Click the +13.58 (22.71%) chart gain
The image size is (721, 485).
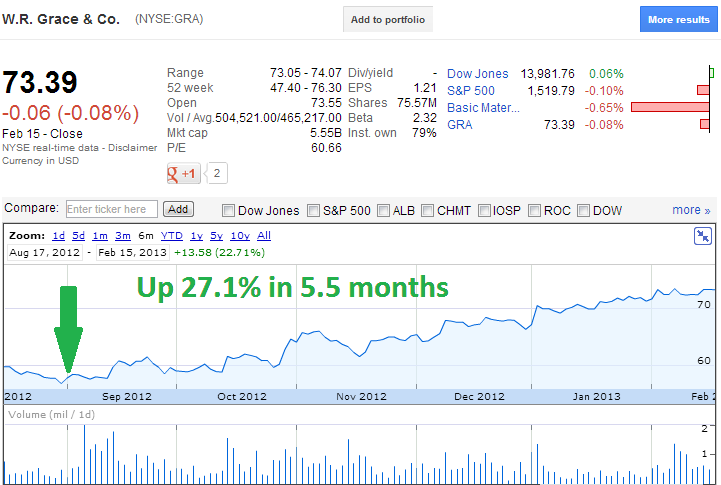click(219, 252)
